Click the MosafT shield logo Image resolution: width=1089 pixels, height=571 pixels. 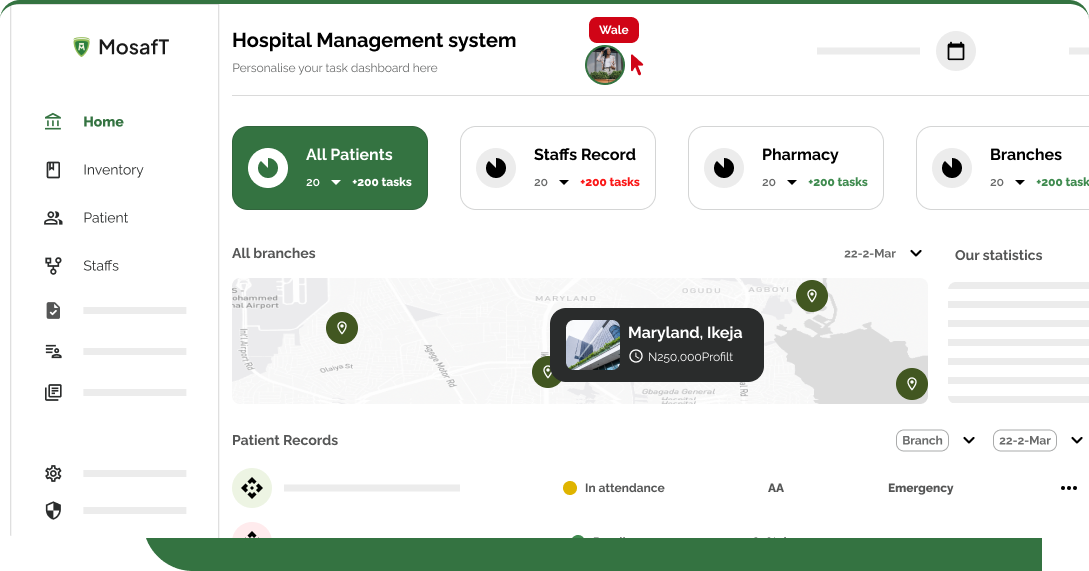(x=82, y=47)
